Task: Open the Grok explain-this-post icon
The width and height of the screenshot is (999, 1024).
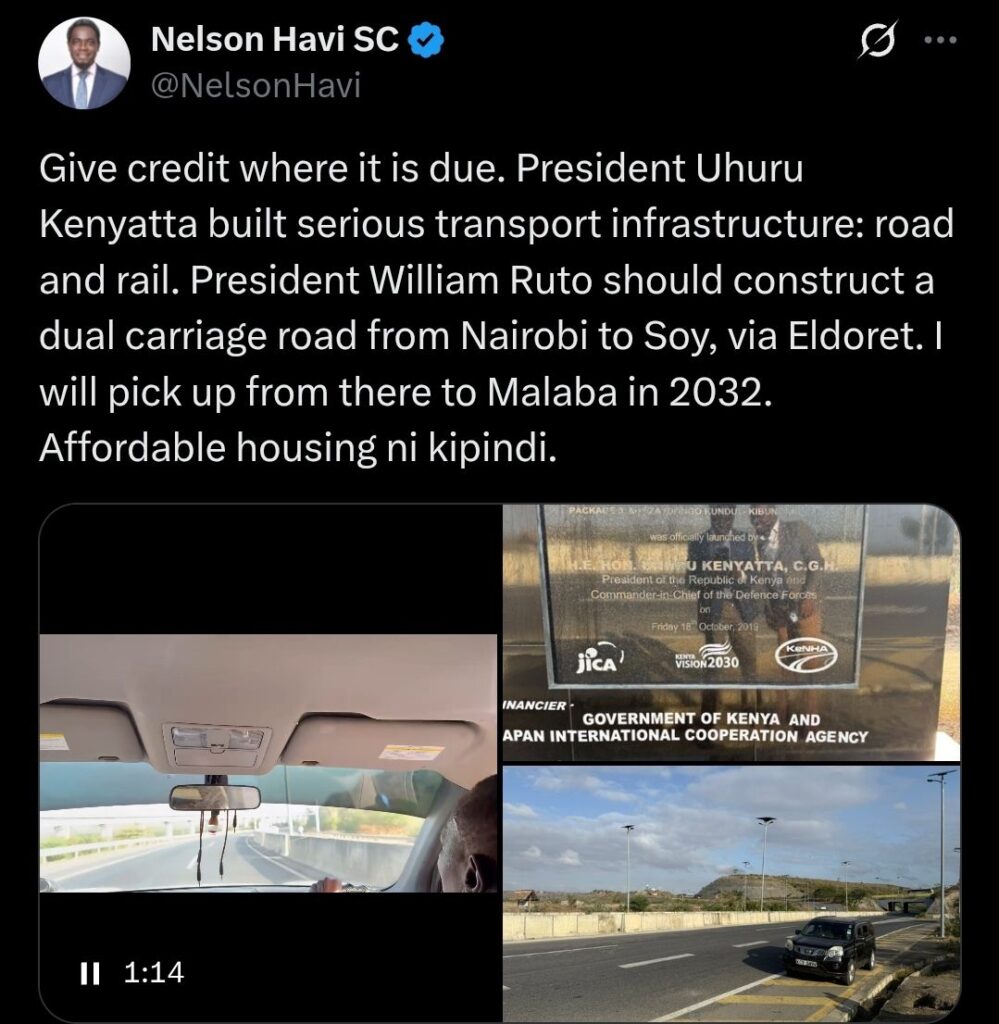Action: click(x=878, y=40)
